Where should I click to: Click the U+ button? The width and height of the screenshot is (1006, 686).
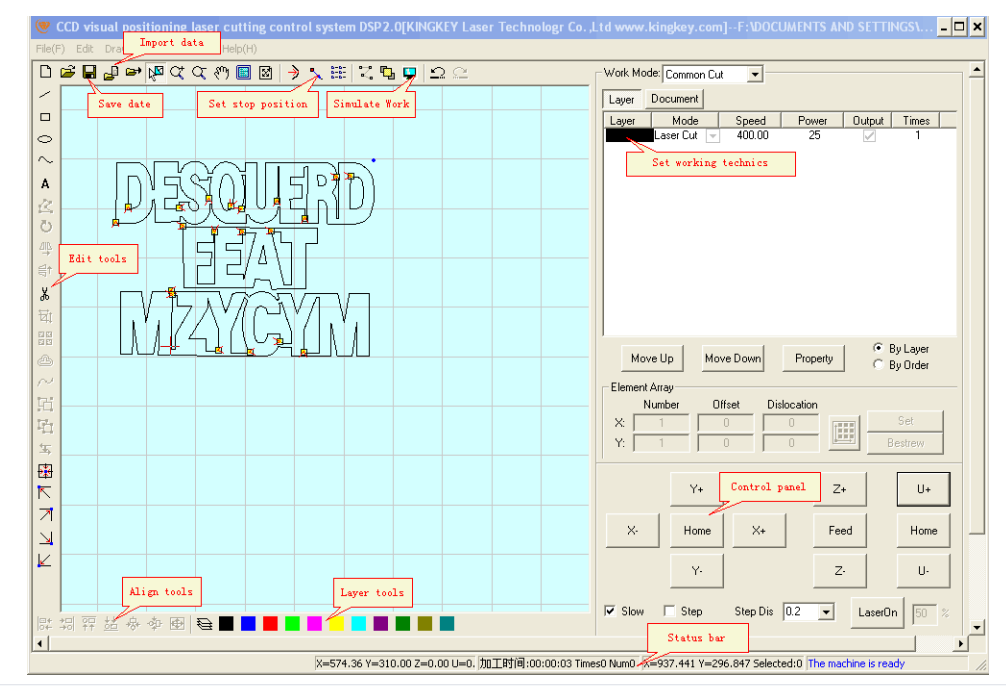(923, 489)
